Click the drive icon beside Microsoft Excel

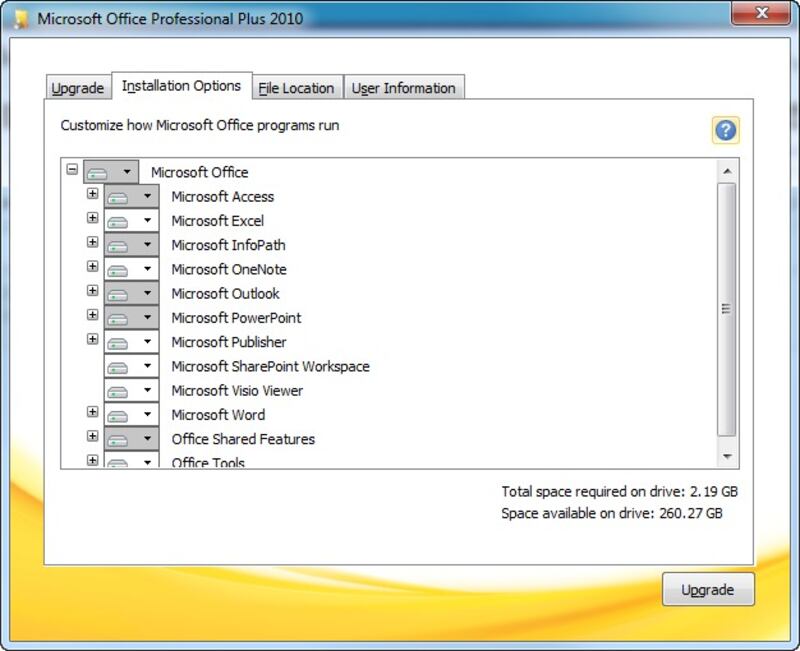(x=119, y=221)
